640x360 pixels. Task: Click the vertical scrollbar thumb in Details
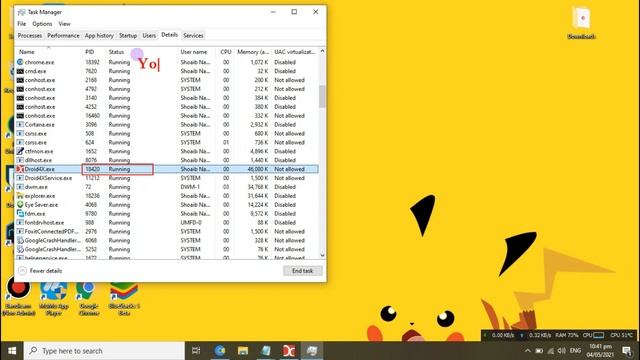click(322, 96)
